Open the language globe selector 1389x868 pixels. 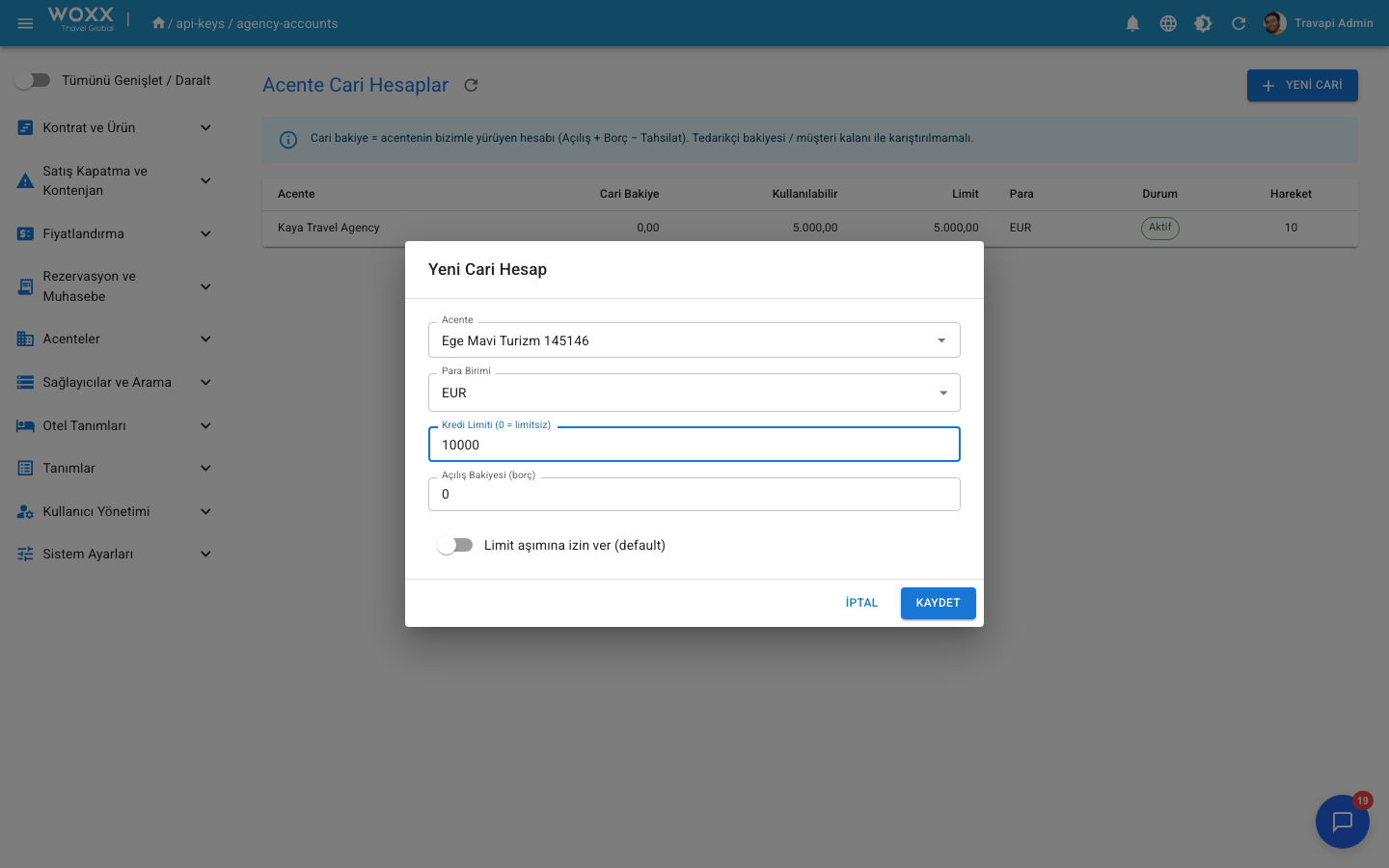1168,23
